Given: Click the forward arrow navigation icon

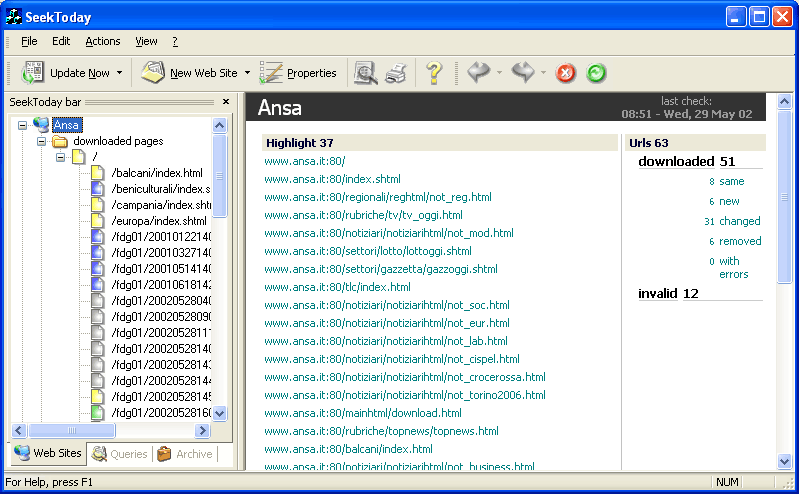Looking at the screenshot, I should 523,72.
